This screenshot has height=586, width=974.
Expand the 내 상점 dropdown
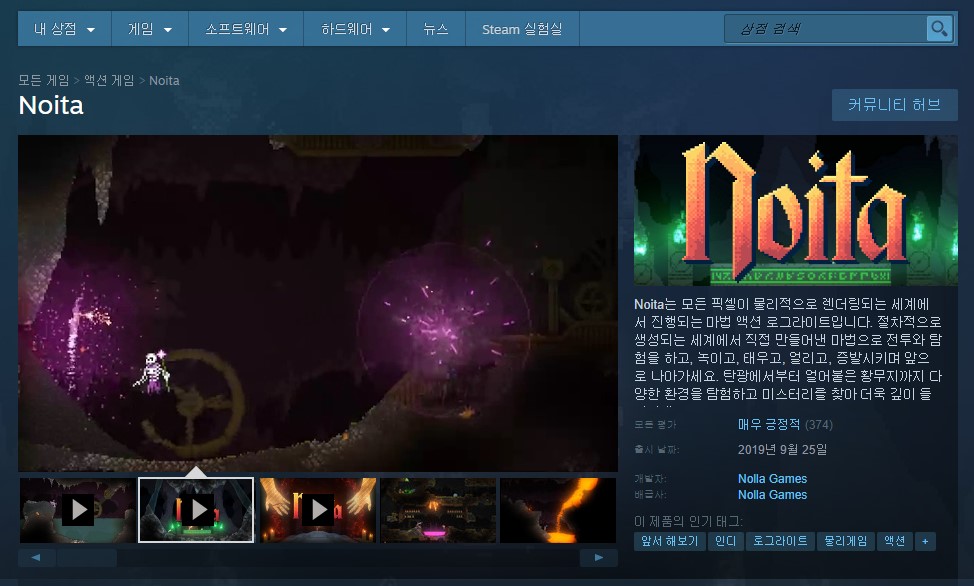(64, 30)
